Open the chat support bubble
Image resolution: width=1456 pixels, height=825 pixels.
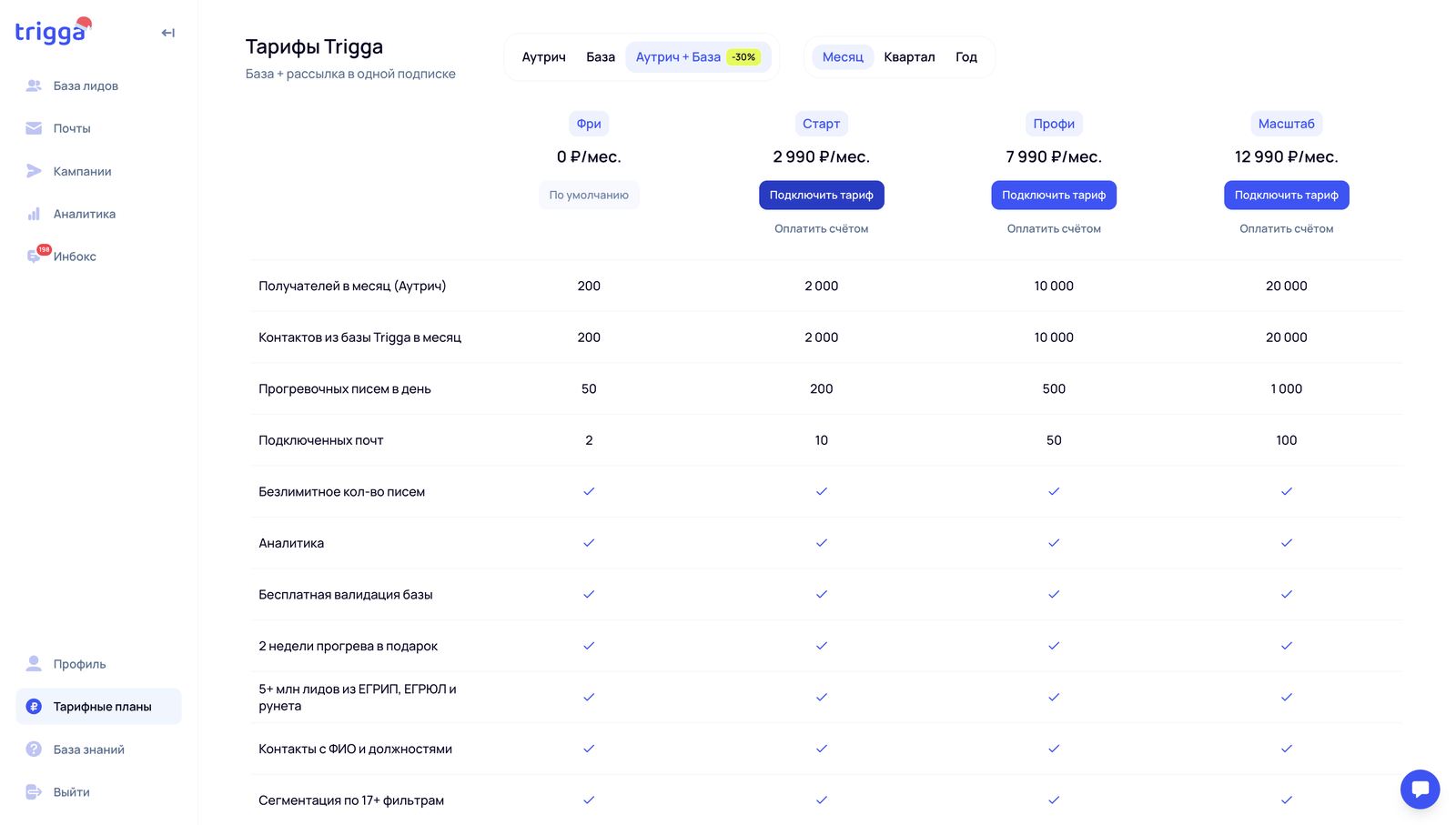click(x=1420, y=789)
